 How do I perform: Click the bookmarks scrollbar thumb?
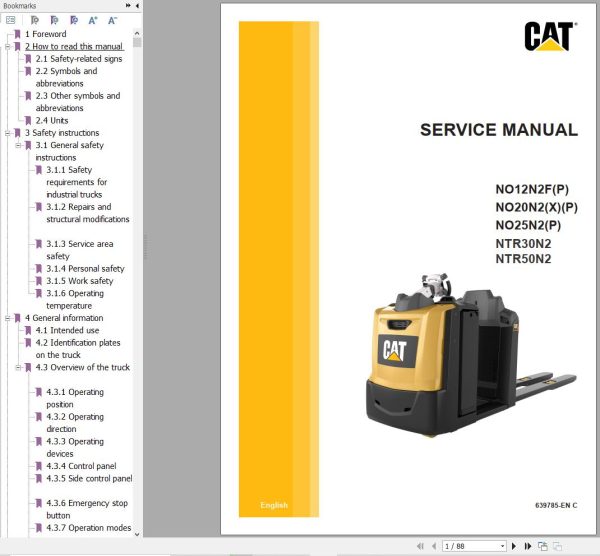coord(137,42)
